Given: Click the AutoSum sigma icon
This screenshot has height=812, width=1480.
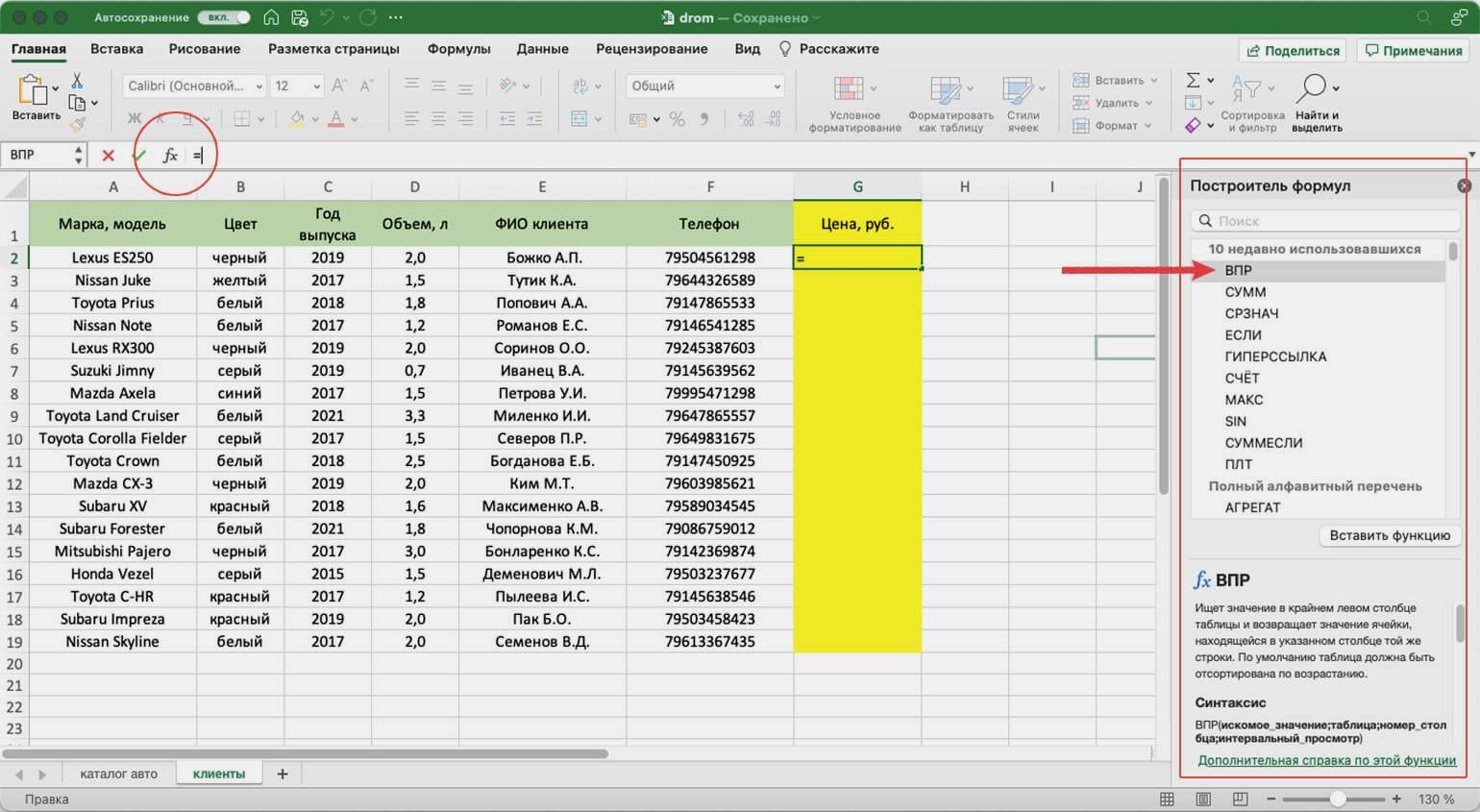Looking at the screenshot, I should (1193, 81).
